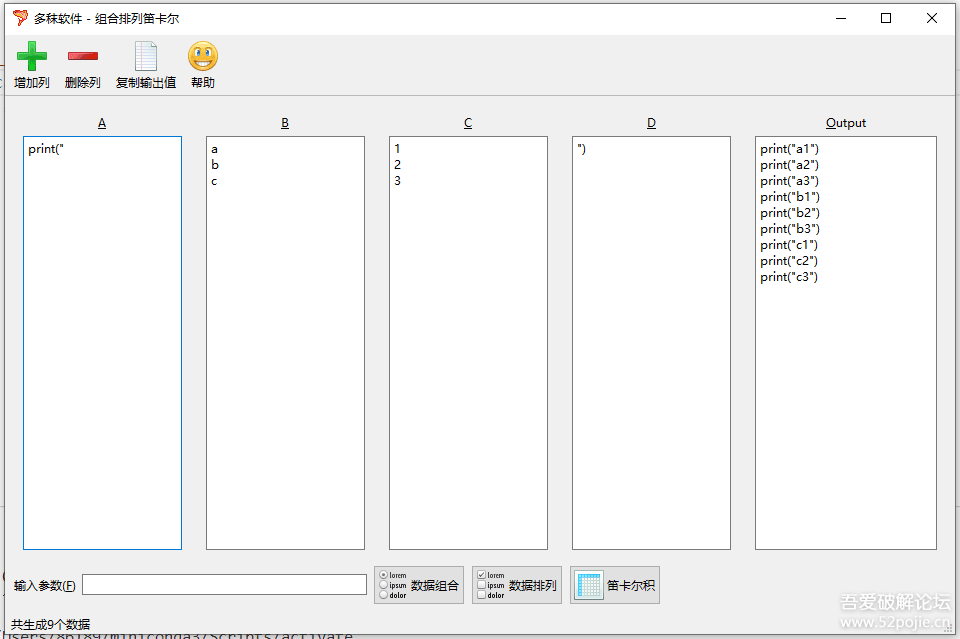
Task: Click the number 2 in column C
Action: click(x=397, y=165)
